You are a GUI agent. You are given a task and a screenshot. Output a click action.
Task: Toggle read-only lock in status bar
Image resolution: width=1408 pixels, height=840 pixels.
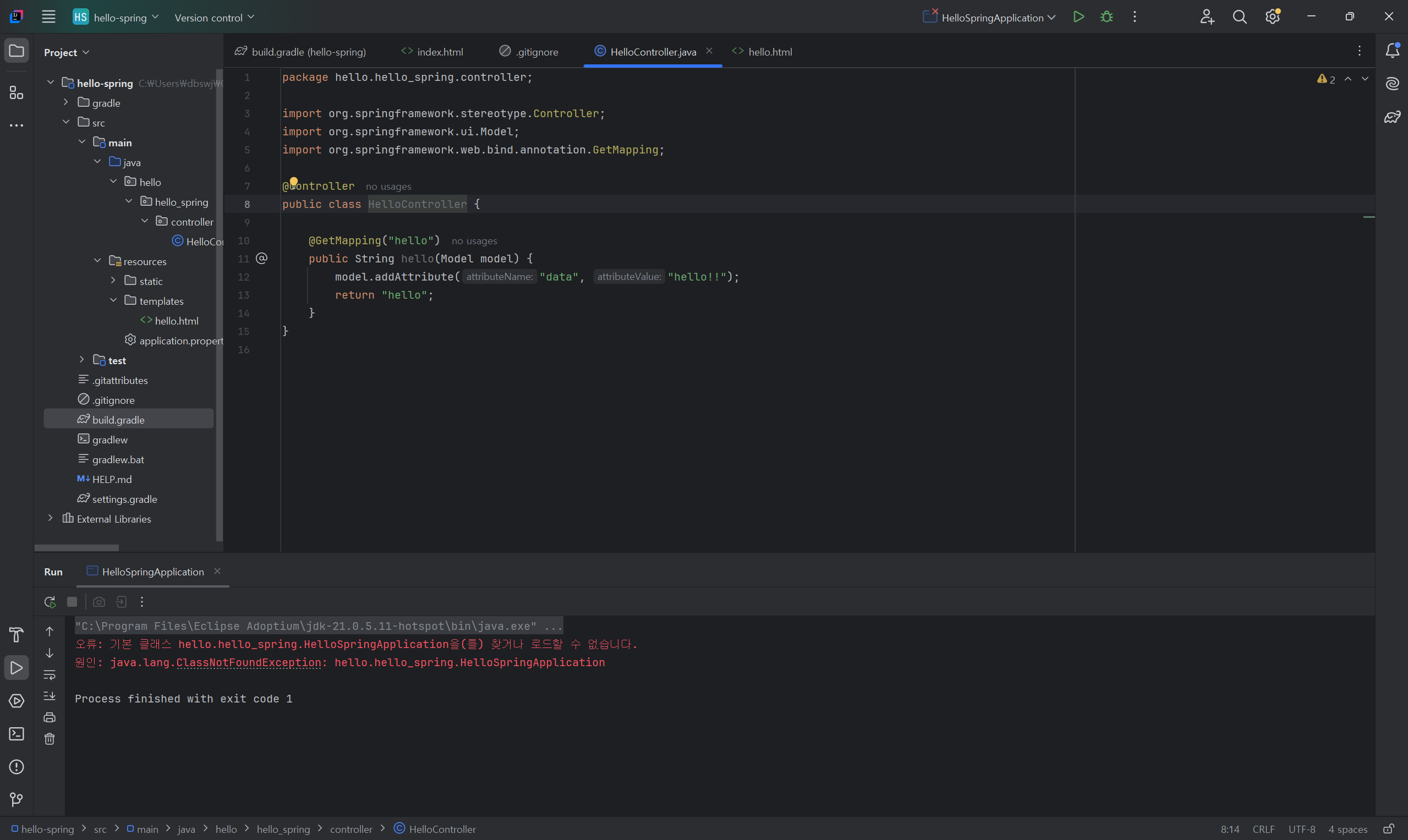click(1389, 828)
